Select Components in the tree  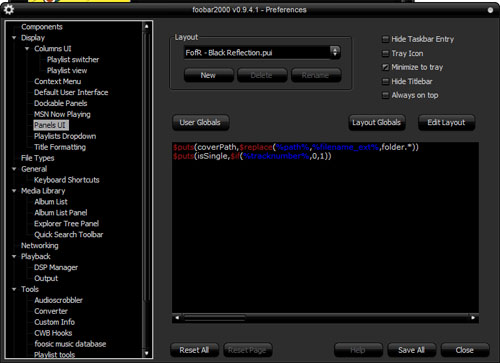point(42,27)
